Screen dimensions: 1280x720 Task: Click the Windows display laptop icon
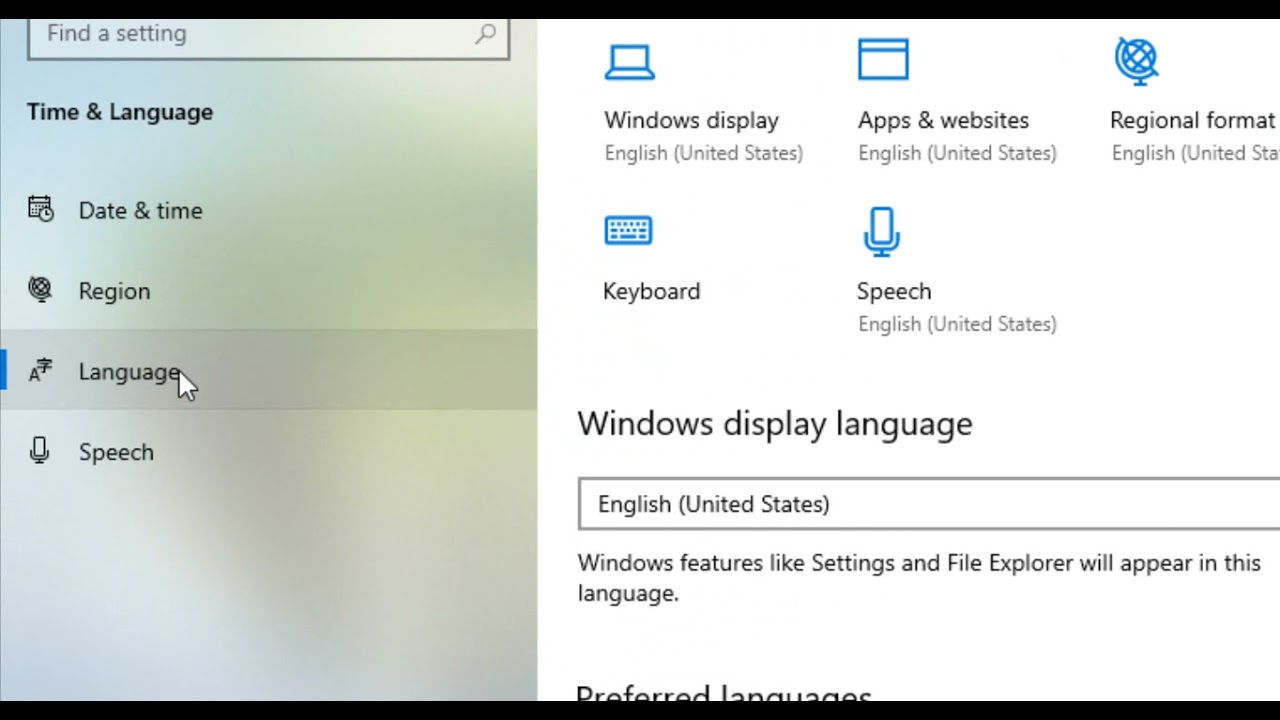pos(630,62)
